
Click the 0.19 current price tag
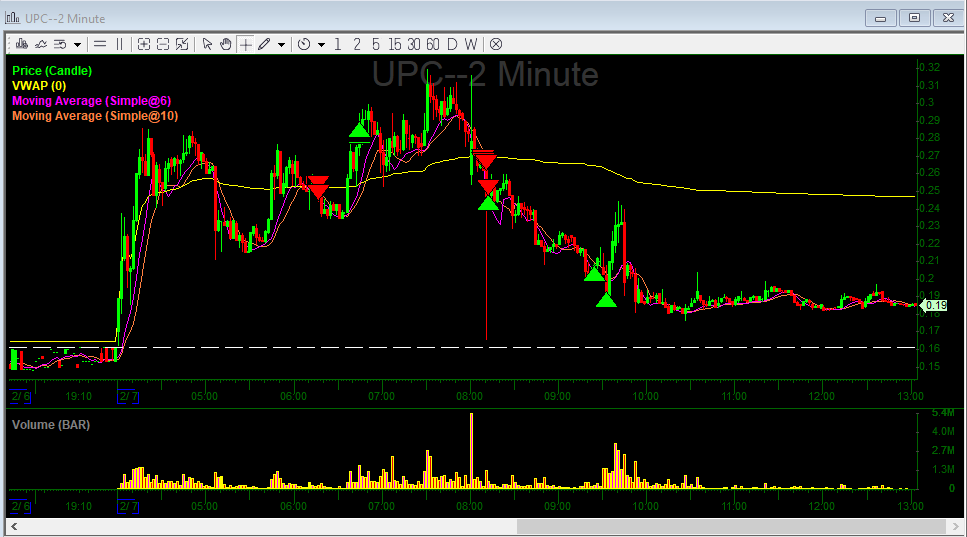point(934,305)
